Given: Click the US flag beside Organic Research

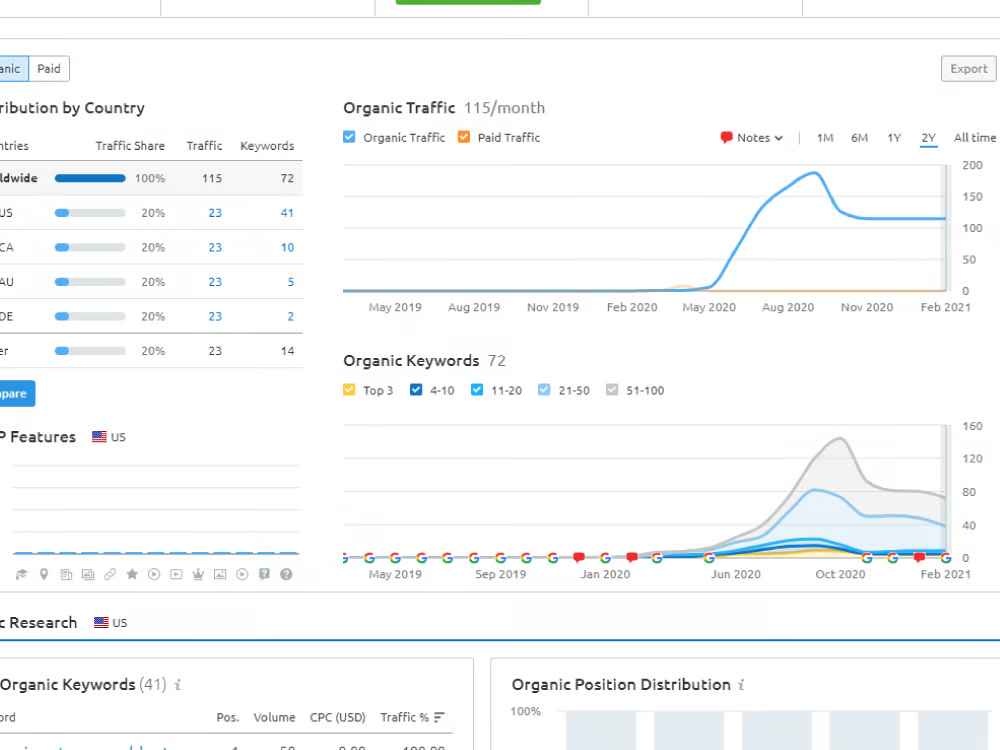Looking at the screenshot, I should point(101,622).
